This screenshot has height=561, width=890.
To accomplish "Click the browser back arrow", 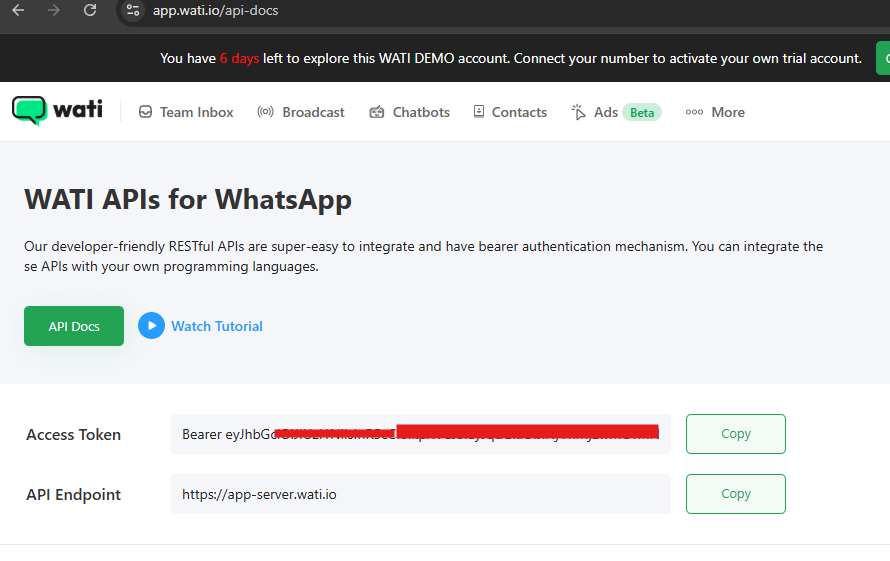I will click(18, 10).
